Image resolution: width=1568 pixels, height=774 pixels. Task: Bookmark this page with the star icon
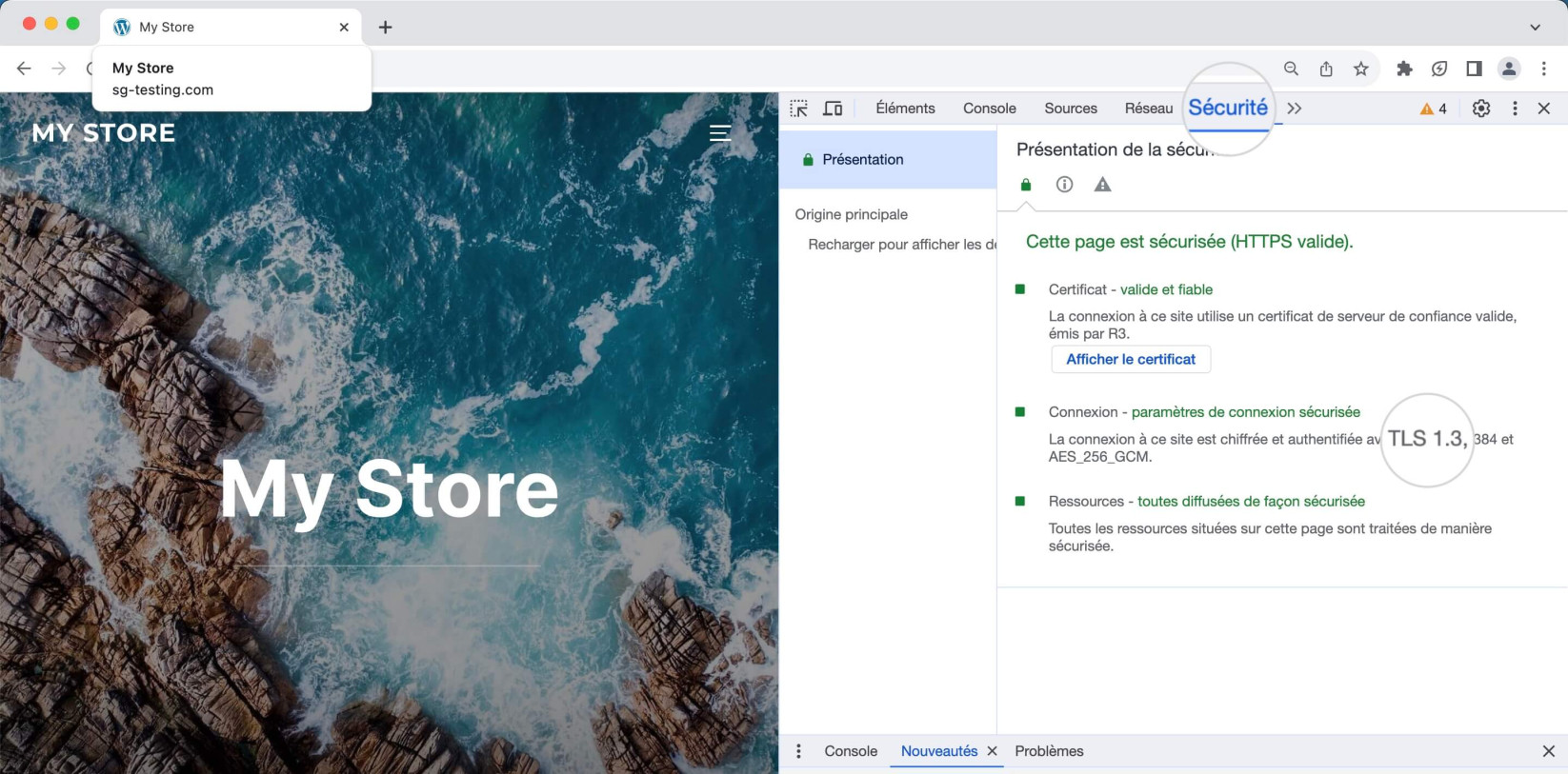1361,69
